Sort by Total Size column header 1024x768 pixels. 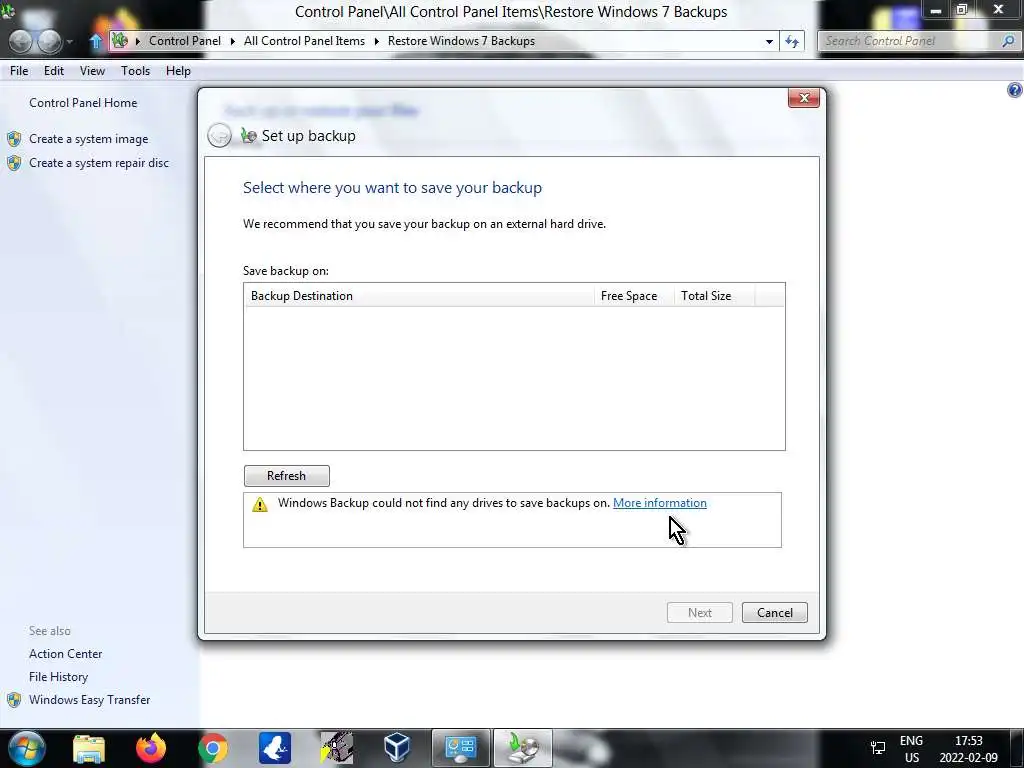click(714, 296)
